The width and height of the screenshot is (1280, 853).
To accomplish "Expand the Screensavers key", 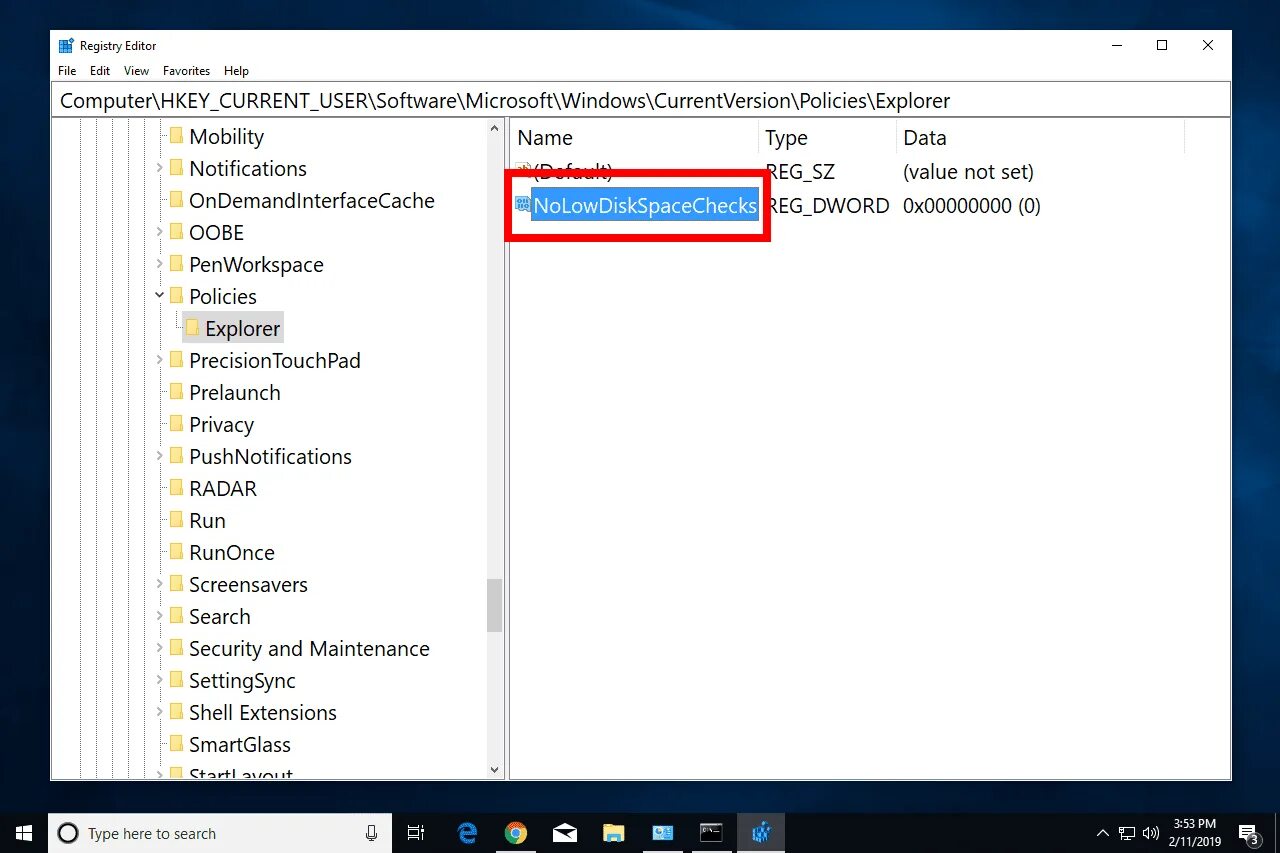I will (x=159, y=584).
